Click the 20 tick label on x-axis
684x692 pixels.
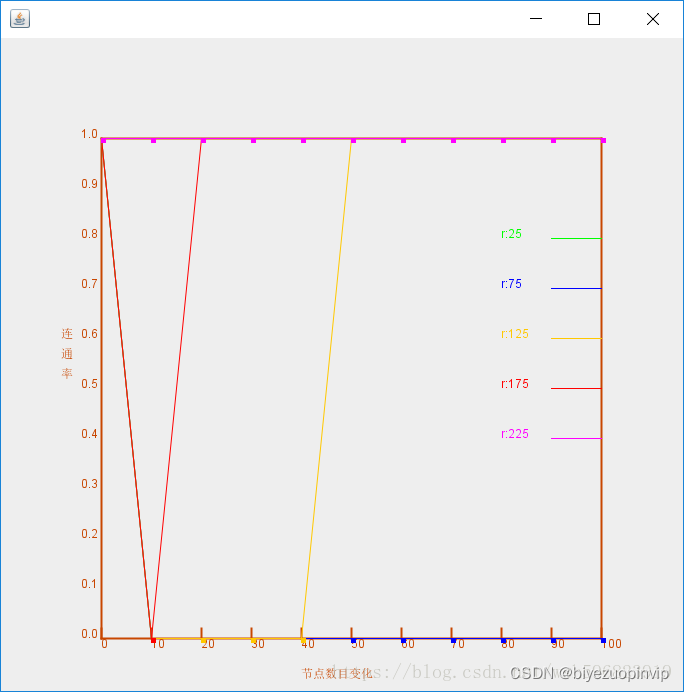click(208, 644)
